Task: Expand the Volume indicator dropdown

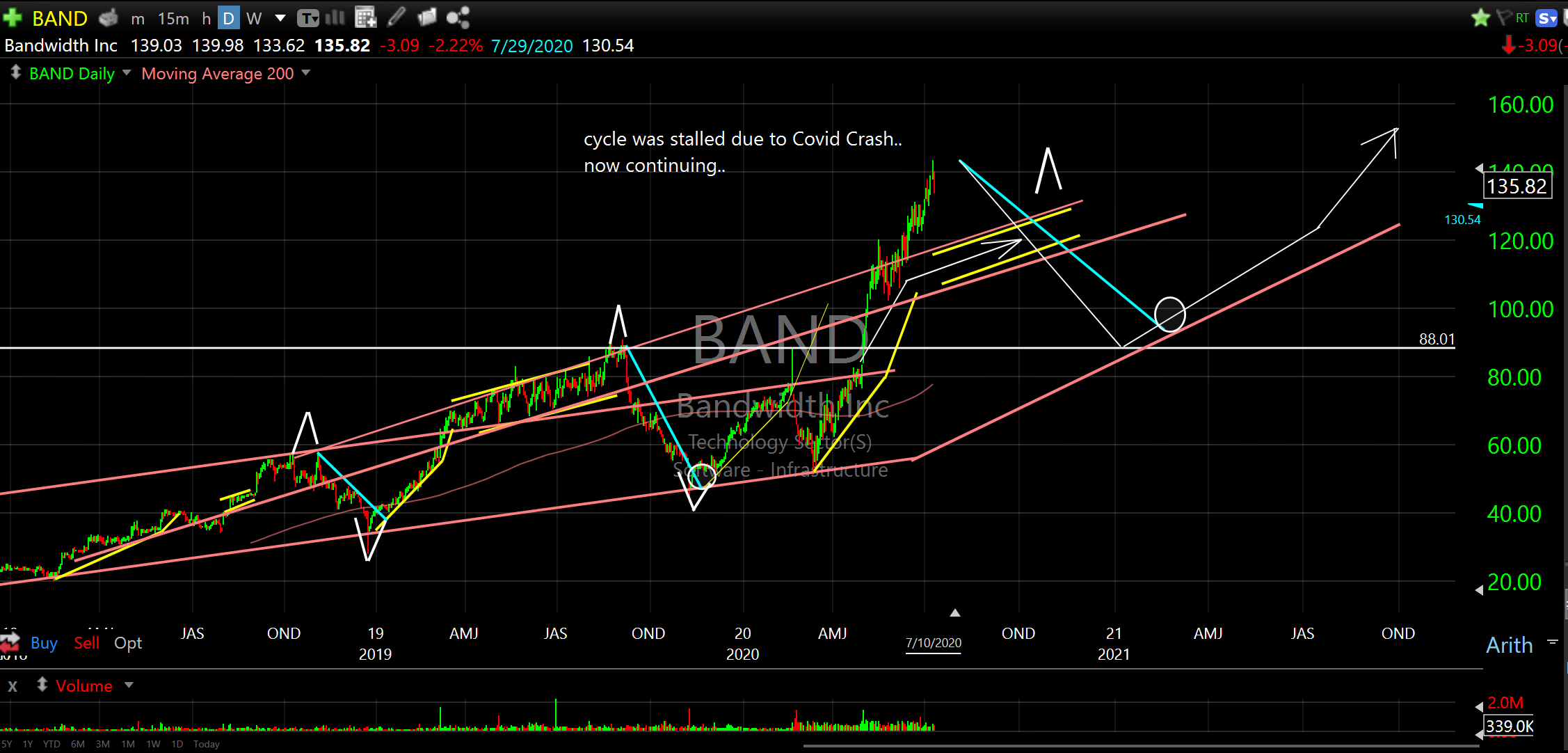Action: pyautogui.click(x=129, y=685)
